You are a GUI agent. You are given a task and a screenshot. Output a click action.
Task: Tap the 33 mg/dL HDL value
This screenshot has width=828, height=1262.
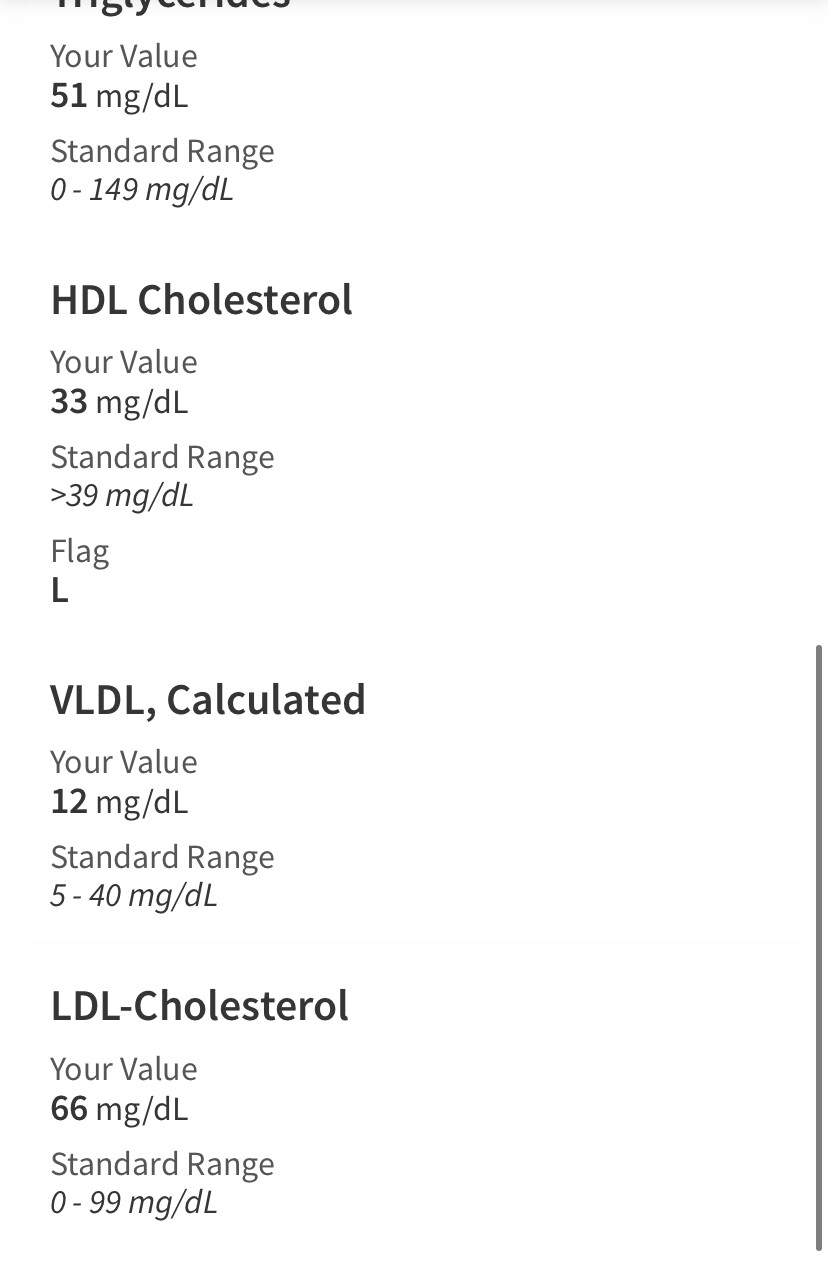pos(119,402)
